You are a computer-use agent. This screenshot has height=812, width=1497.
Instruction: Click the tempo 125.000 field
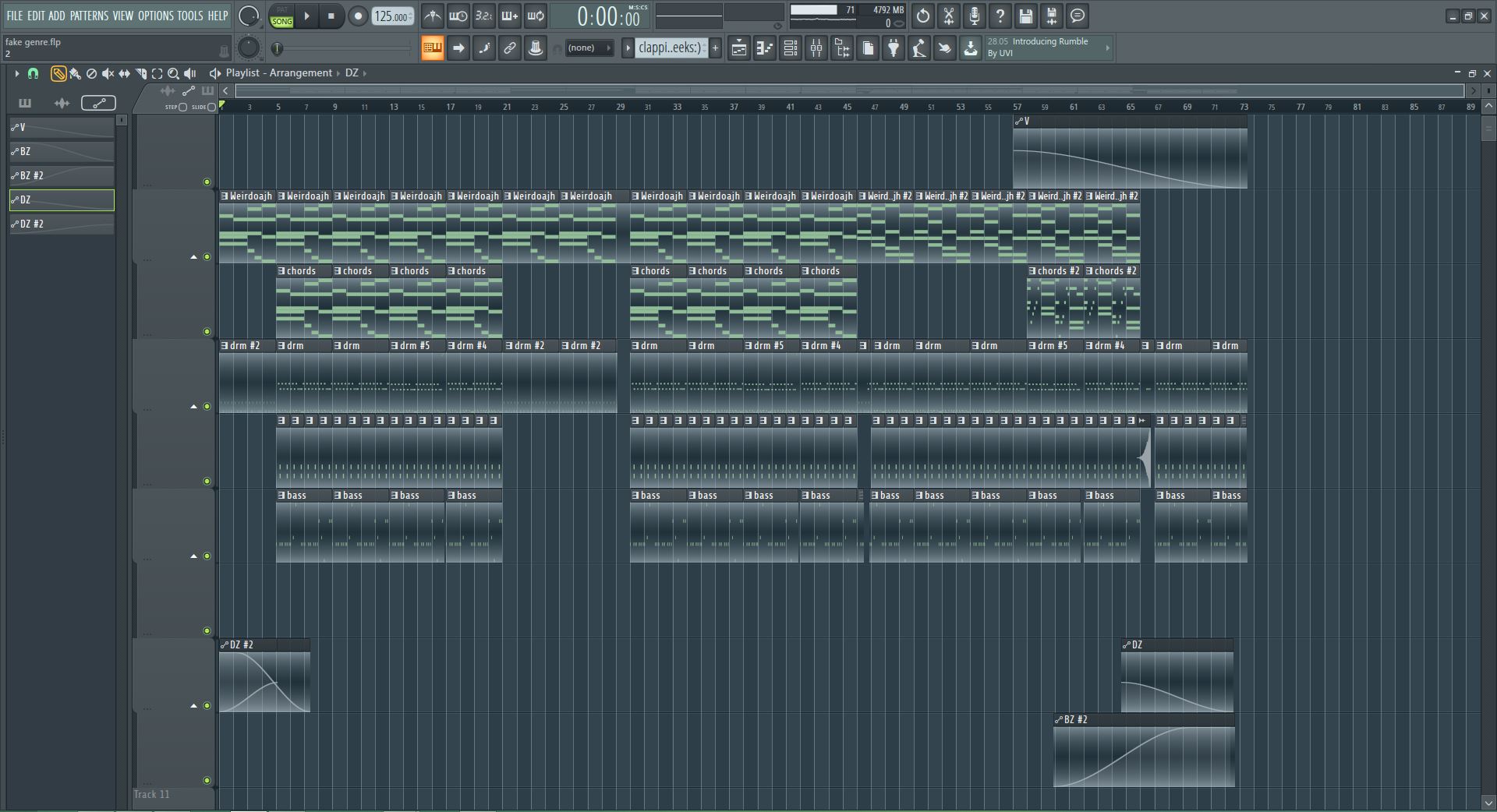[x=393, y=16]
